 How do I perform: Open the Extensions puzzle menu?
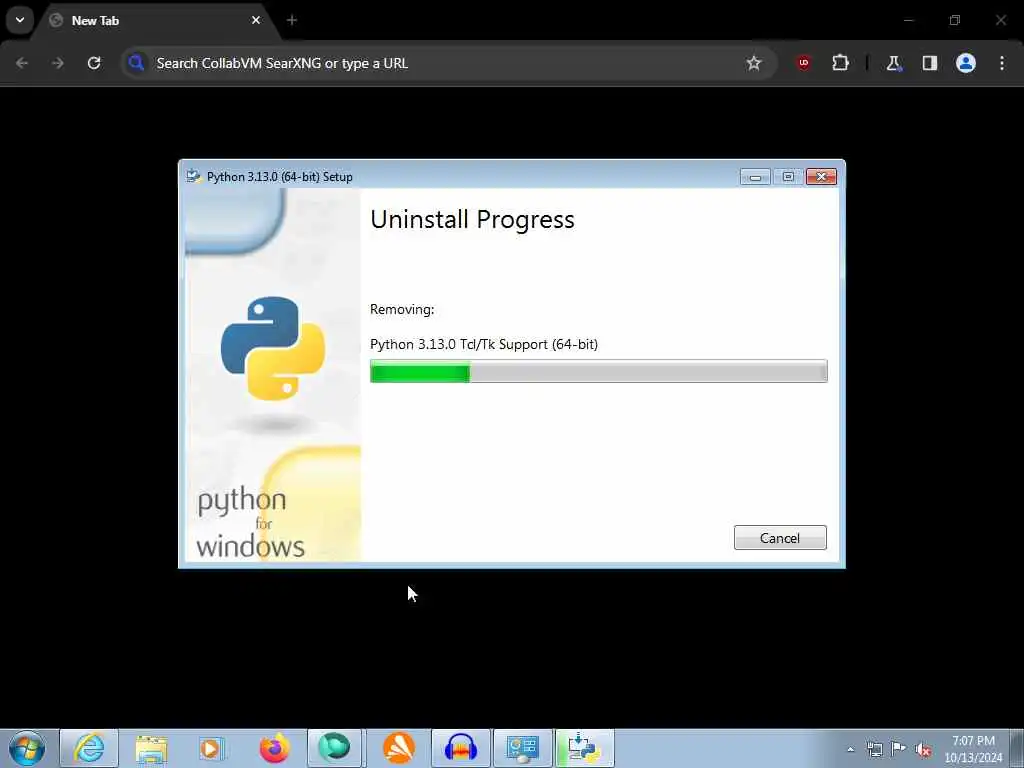coord(840,63)
